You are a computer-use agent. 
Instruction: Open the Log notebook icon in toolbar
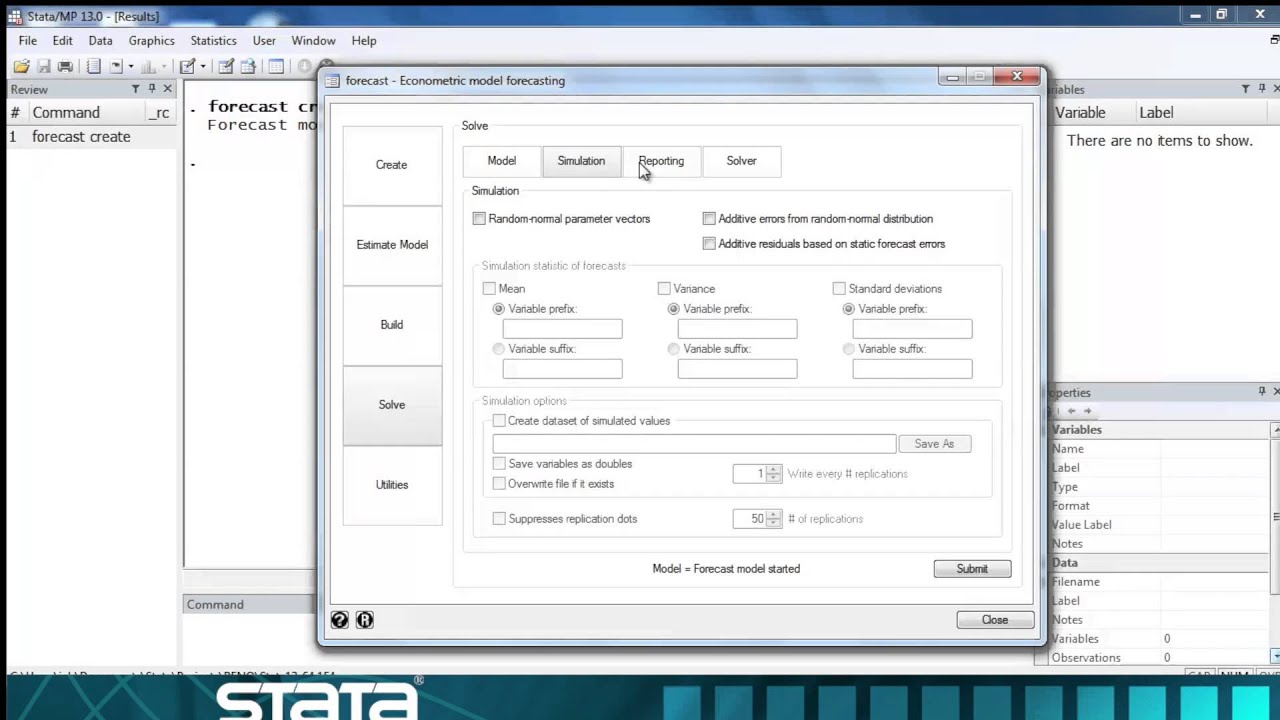93,66
